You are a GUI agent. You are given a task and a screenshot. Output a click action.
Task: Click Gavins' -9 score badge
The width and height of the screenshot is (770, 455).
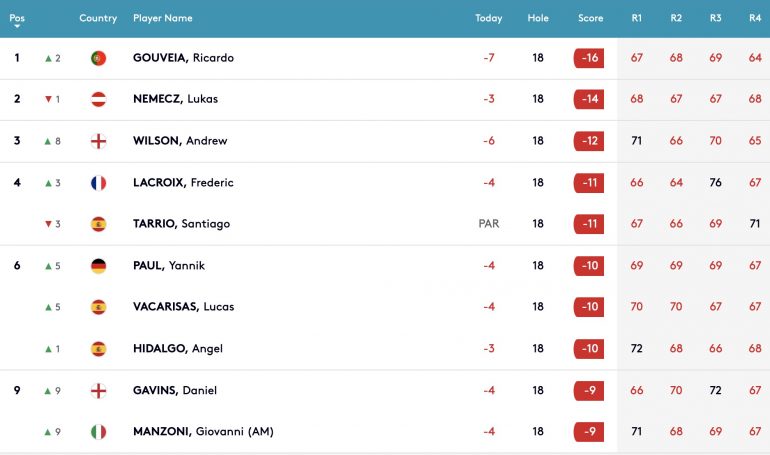(x=589, y=391)
